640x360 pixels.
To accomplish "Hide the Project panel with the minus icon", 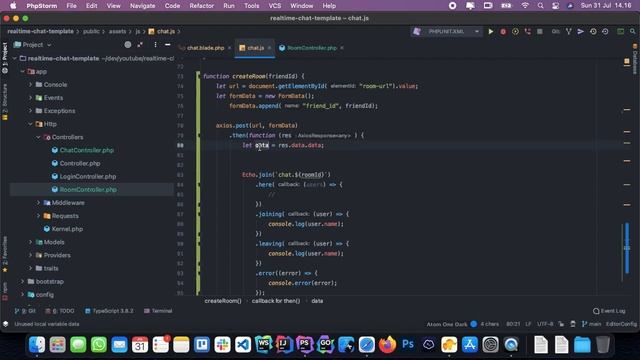I will click(167, 44).
